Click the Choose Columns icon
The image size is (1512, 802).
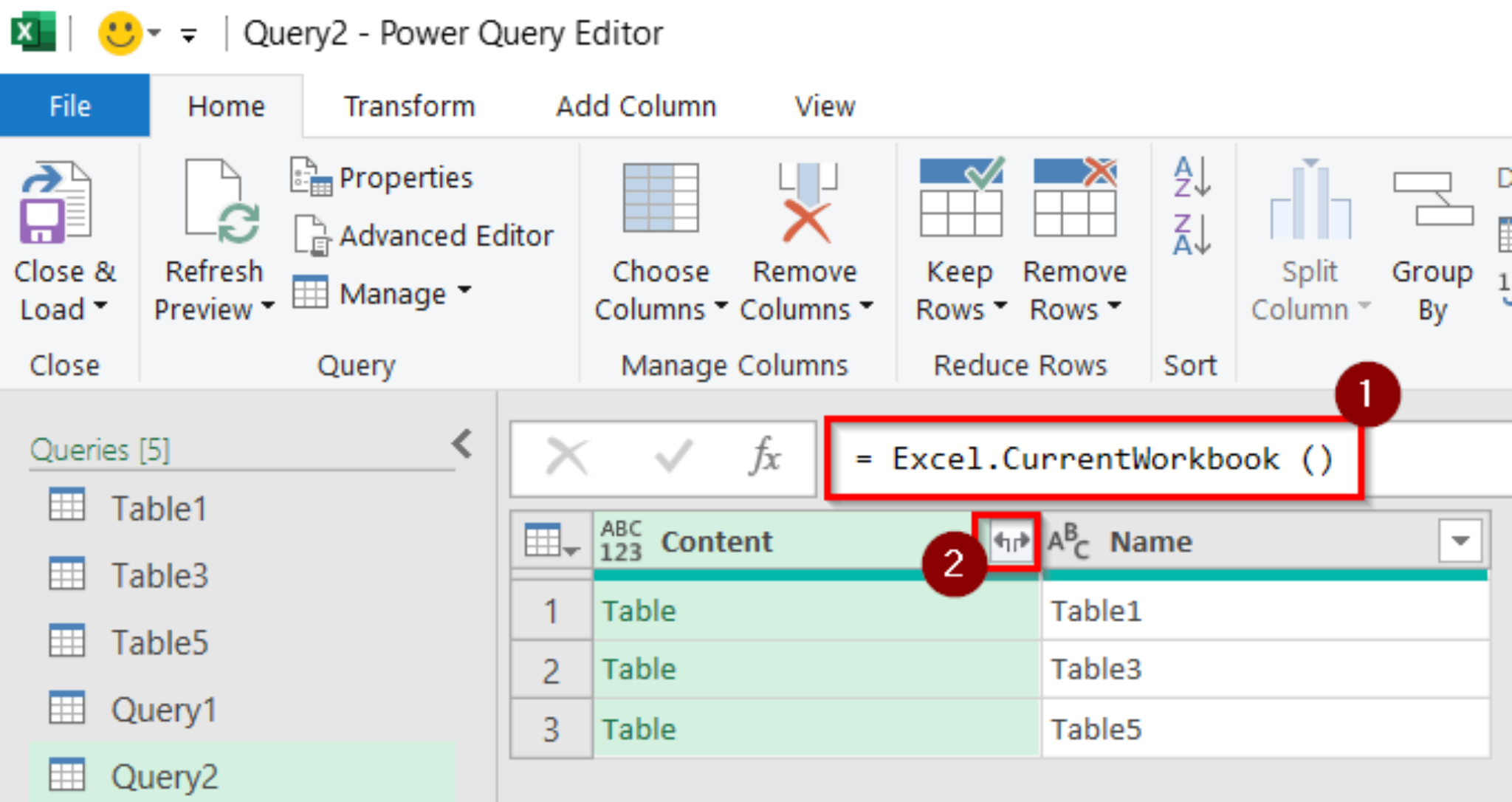661,197
